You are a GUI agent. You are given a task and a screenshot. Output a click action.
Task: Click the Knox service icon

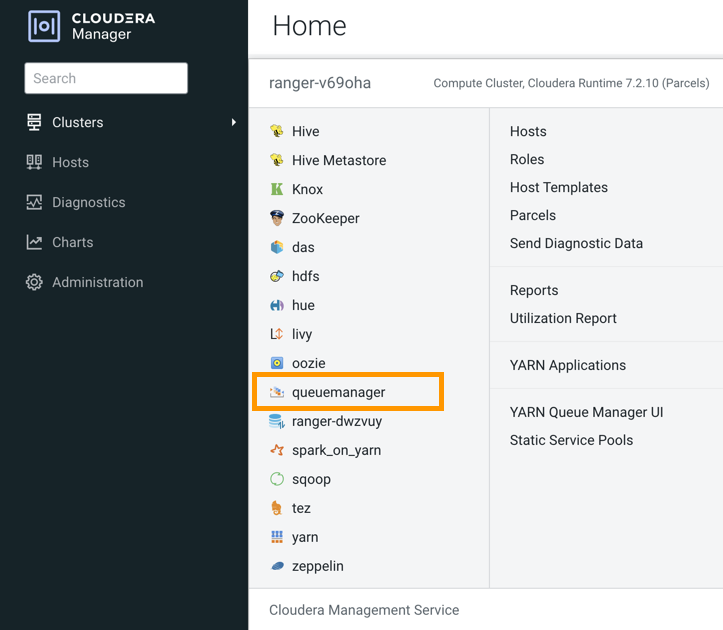[x=277, y=189]
